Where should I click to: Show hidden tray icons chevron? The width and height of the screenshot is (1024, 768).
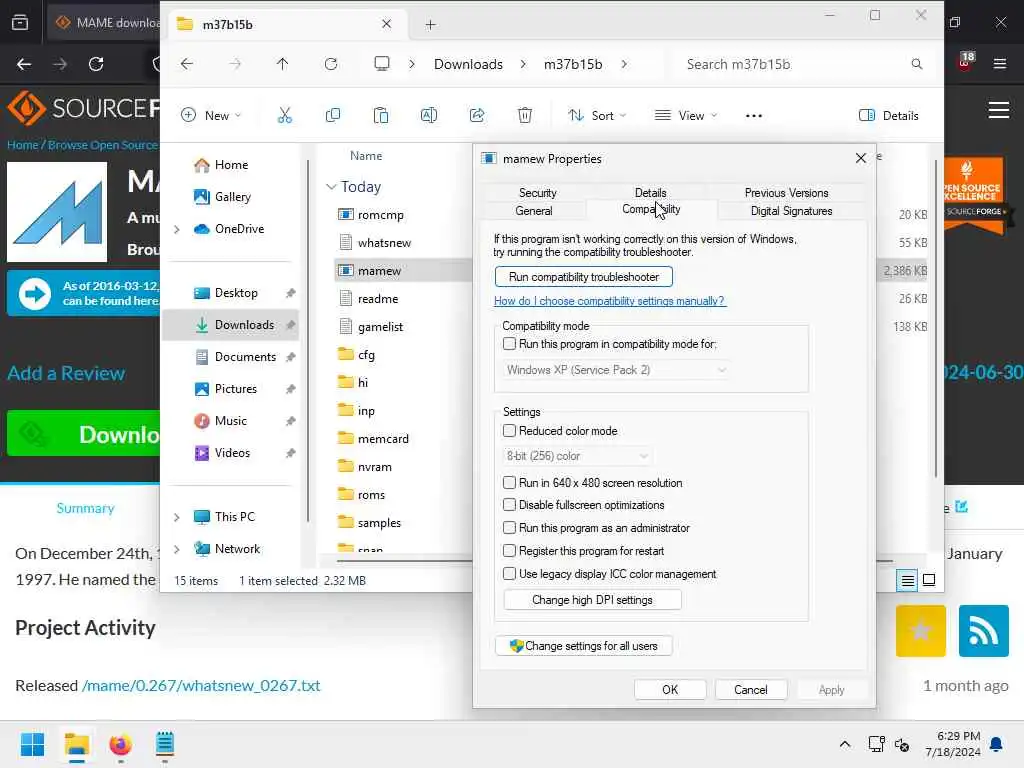[844, 744]
